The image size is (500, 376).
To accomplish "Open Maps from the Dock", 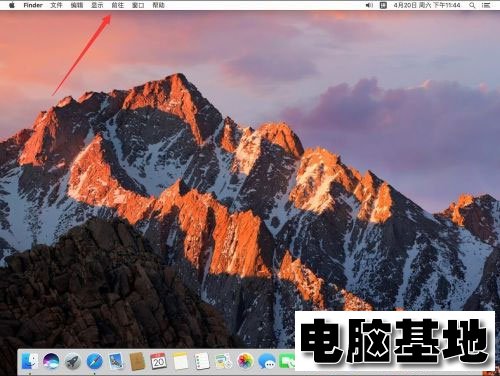I will pos(223,361).
